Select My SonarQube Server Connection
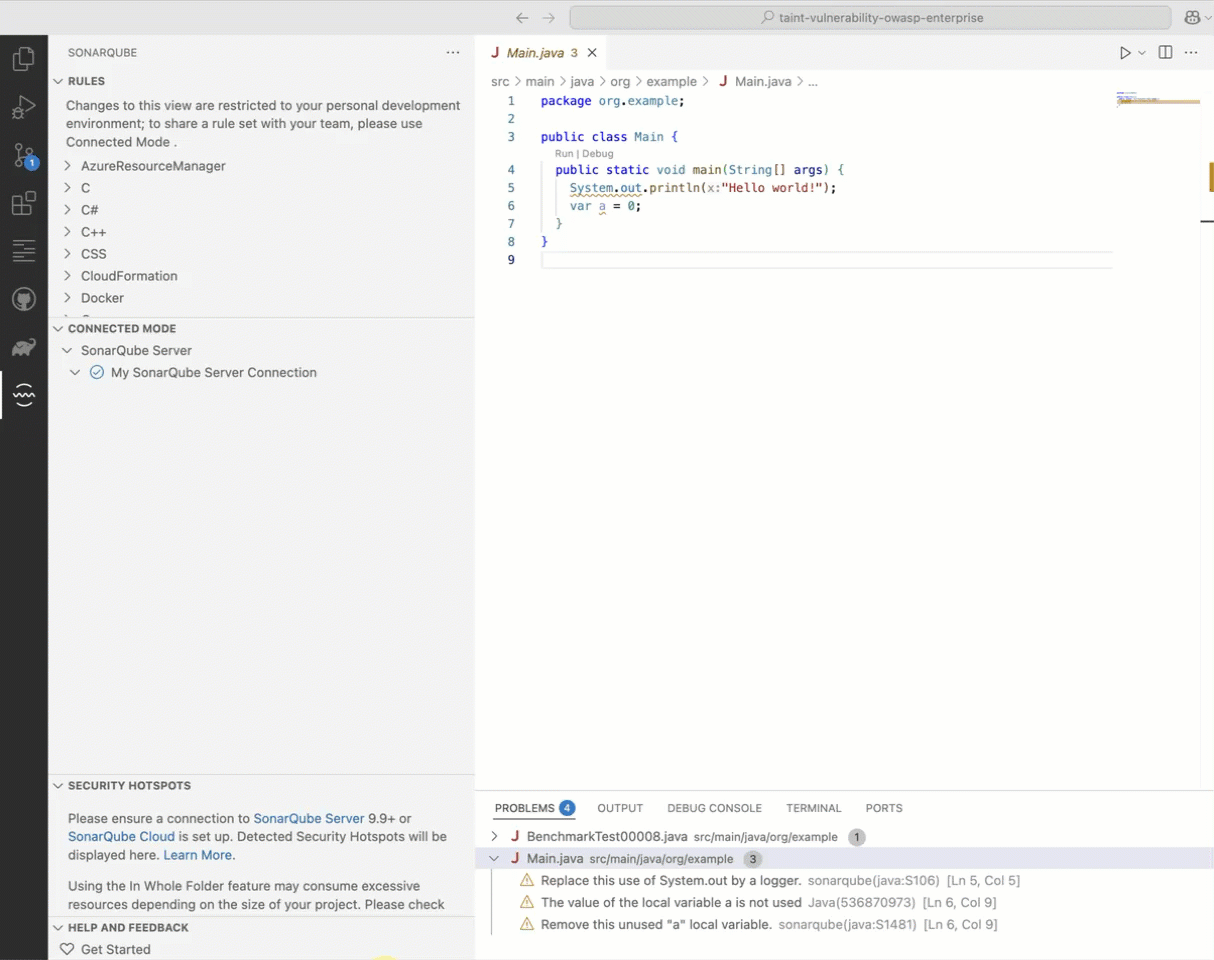This screenshot has width=1214, height=960. point(213,372)
